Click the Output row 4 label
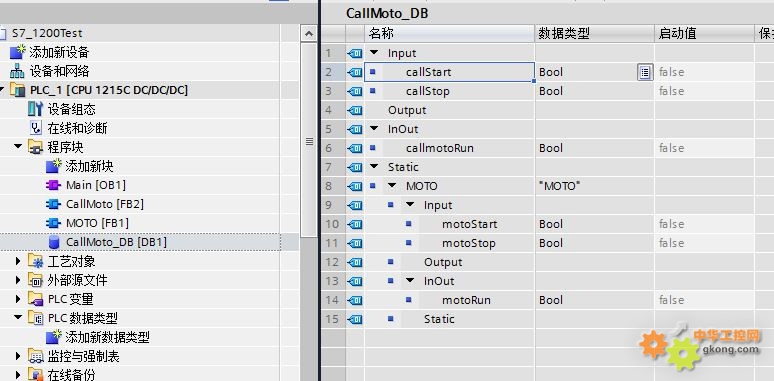The height and width of the screenshot is (381, 774). click(407, 110)
